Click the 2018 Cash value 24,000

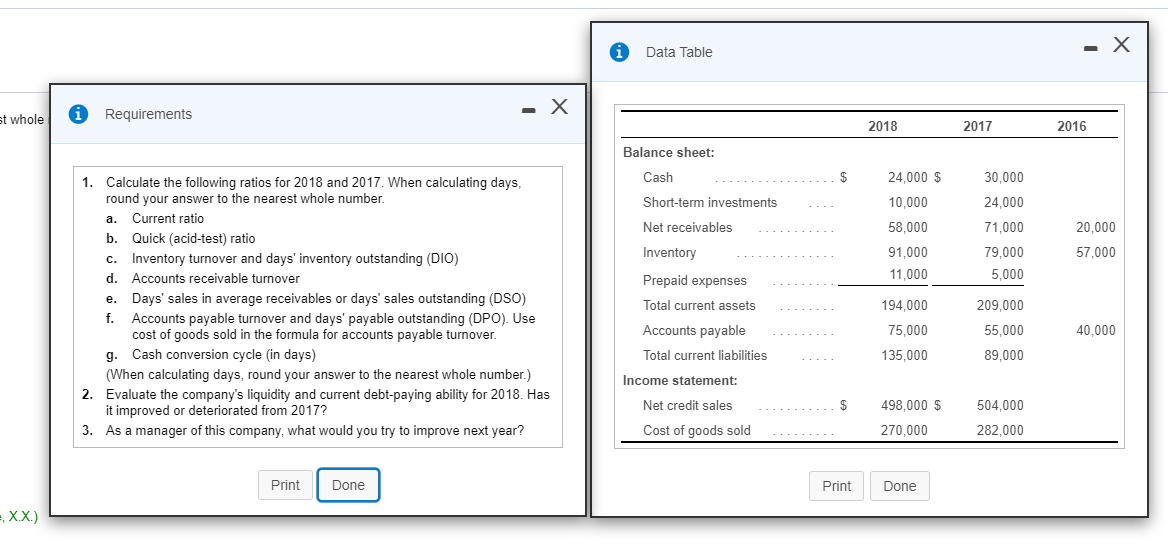pyautogui.click(x=908, y=177)
